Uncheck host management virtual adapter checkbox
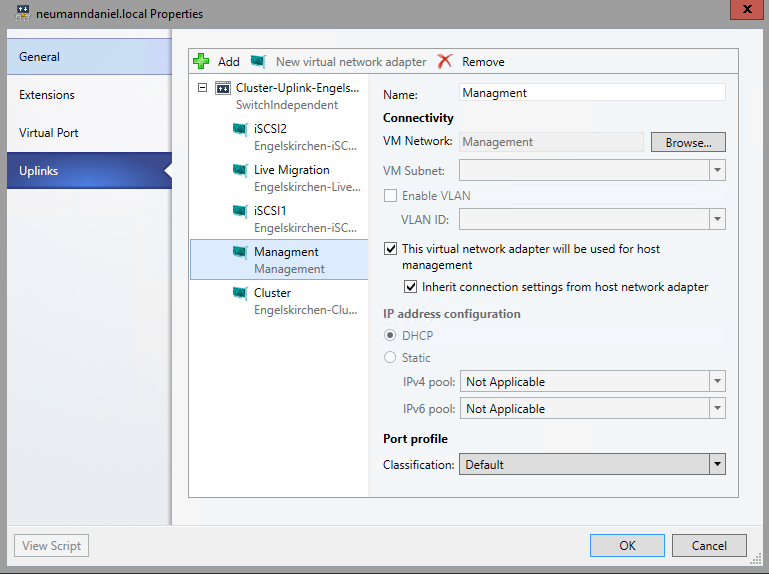The image size is (769, 574). pyautogui.click(x=391, y=249)
